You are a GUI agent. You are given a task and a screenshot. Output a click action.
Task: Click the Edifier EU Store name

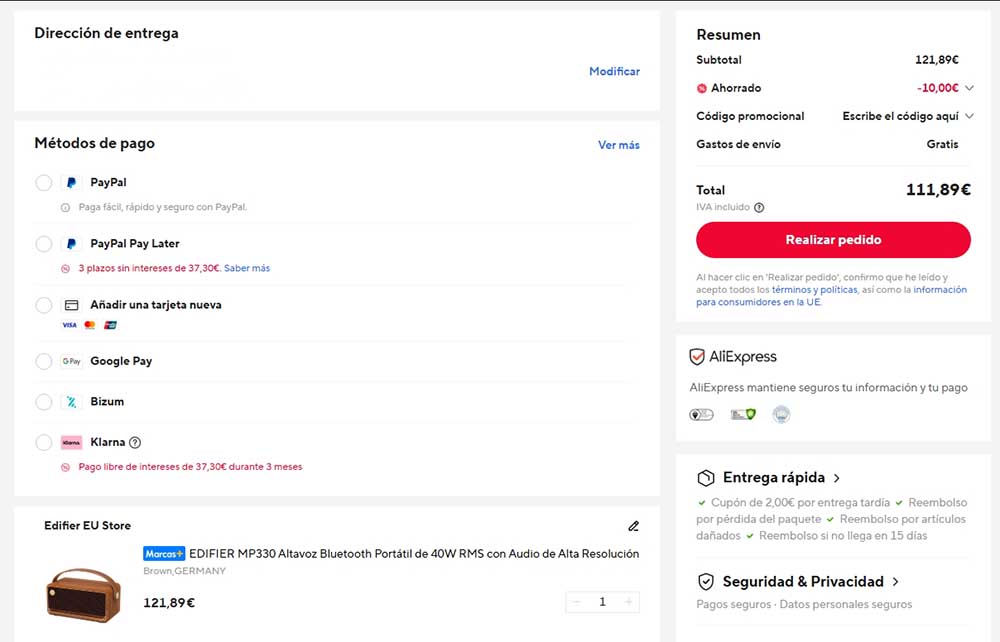[x=87, y=526]
